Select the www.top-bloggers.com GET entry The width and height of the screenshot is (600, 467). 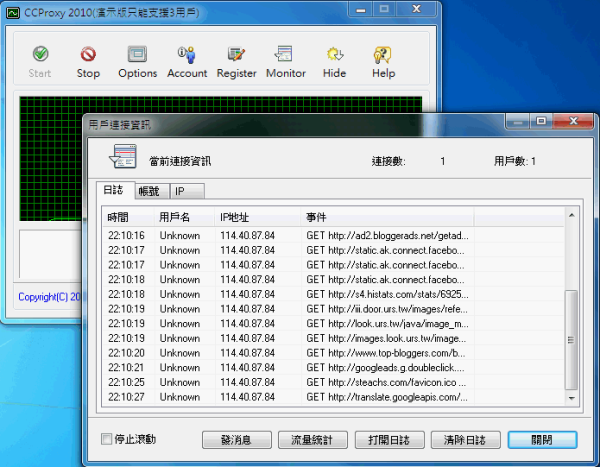point(385,353)
